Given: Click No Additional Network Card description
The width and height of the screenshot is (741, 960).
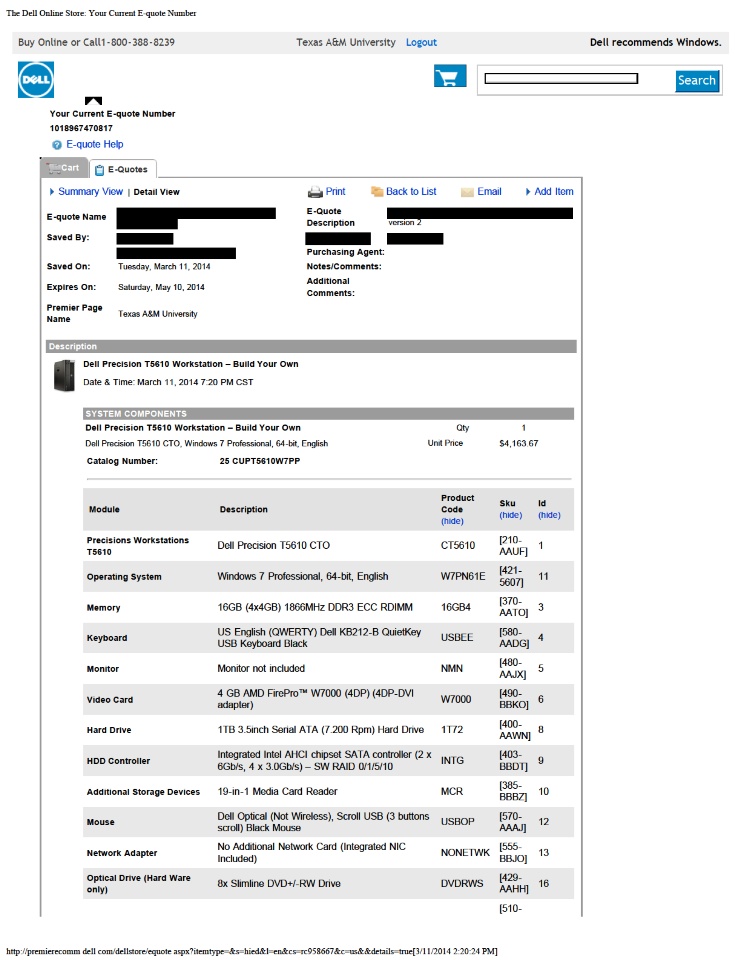Looking at the screenshot, I should click(x=312, y=853).
